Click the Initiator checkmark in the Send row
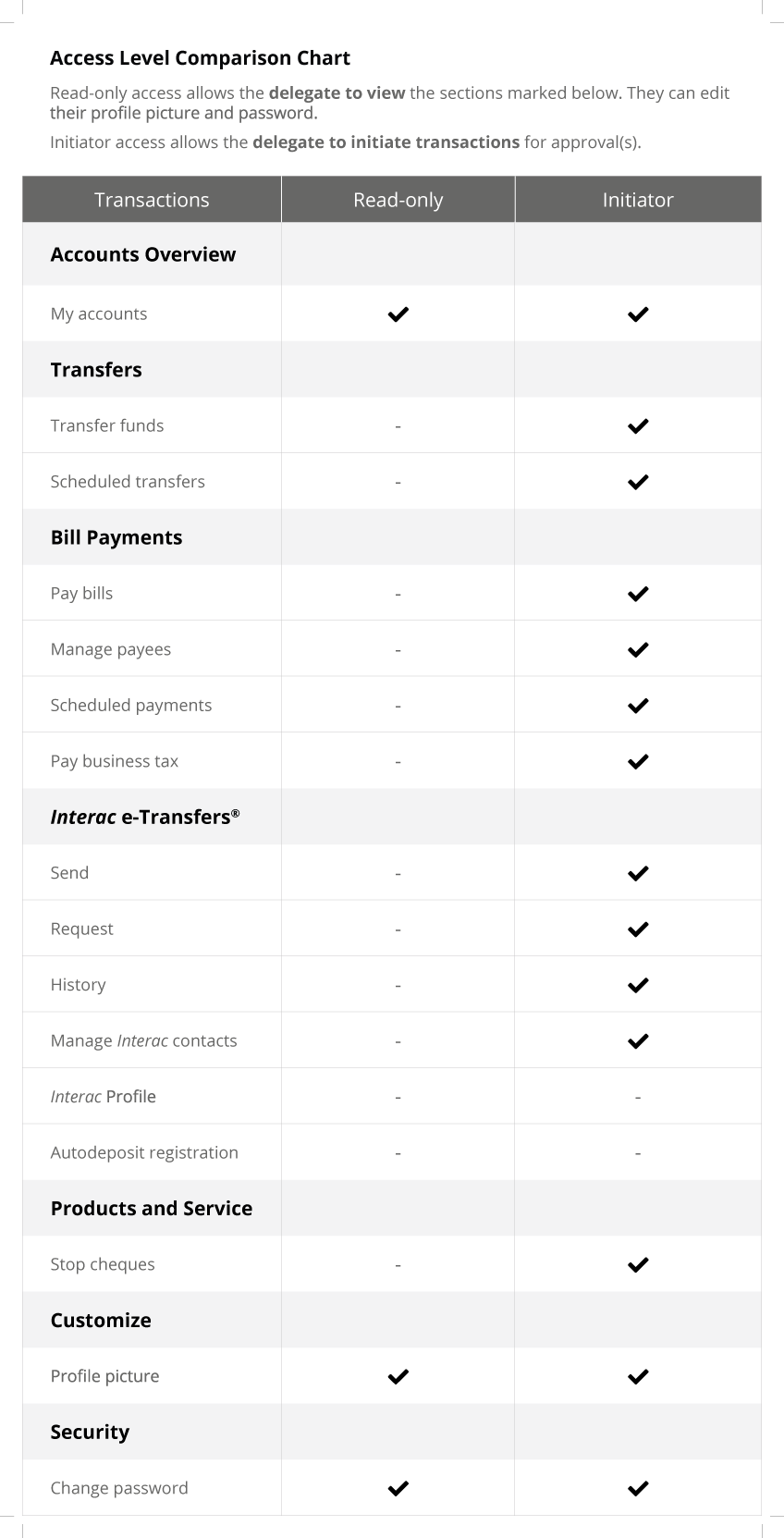The width and height of the screenshot is (784, 1538). [638, 873]
